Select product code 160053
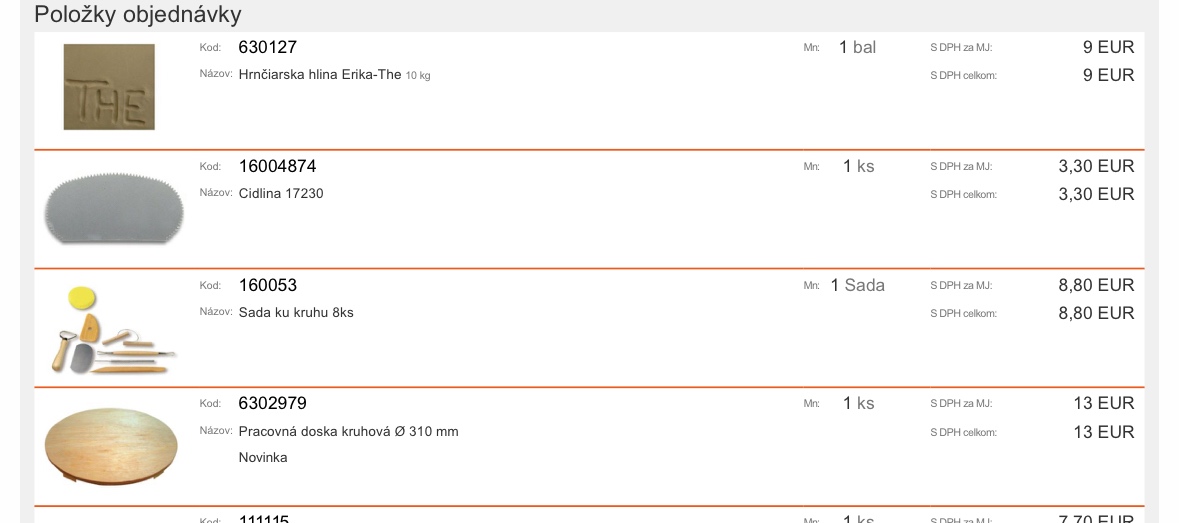This screenshot has height=523, width=1179. [268, 286]
